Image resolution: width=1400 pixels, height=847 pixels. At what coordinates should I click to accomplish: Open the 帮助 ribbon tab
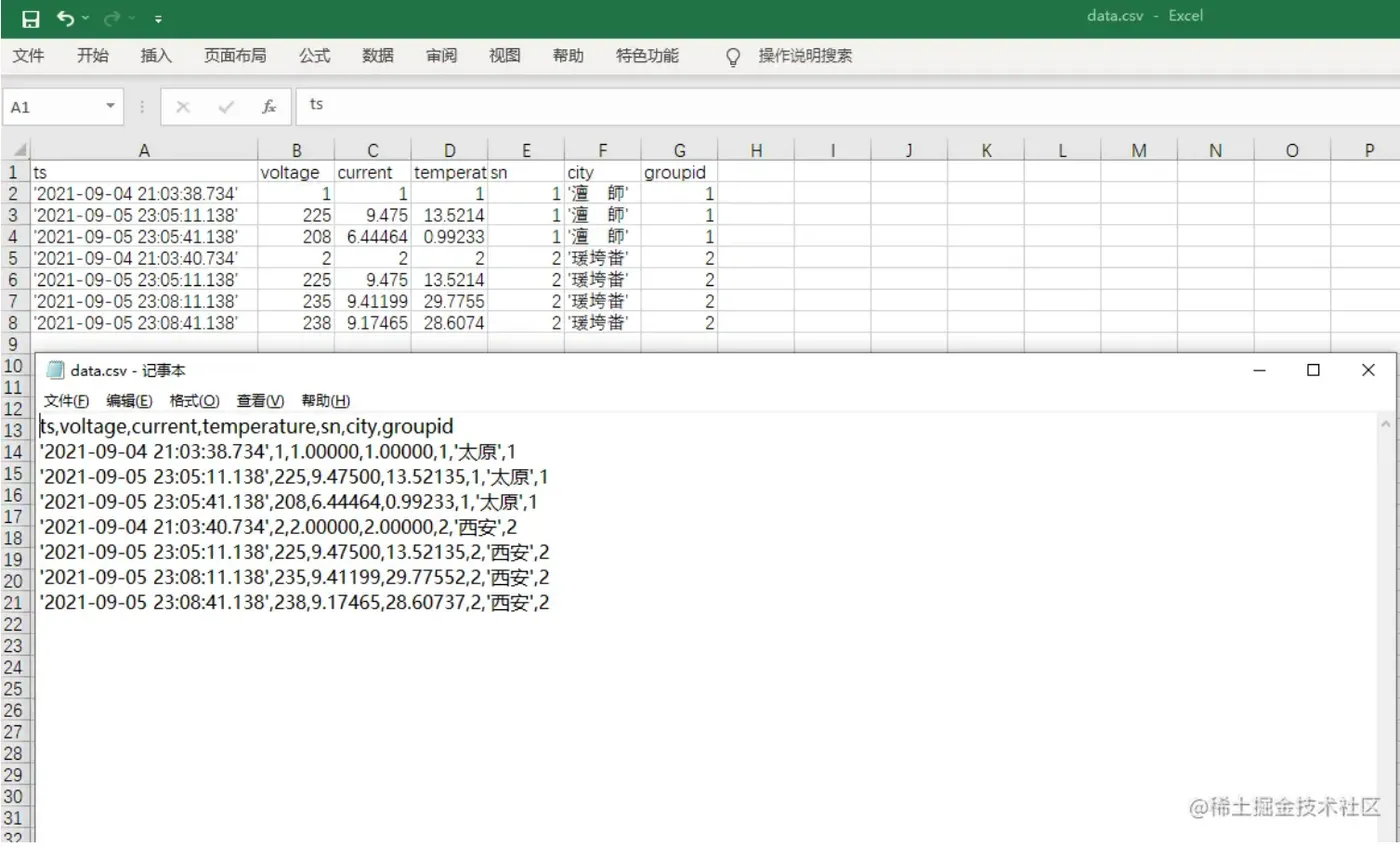tap(568, 56)
